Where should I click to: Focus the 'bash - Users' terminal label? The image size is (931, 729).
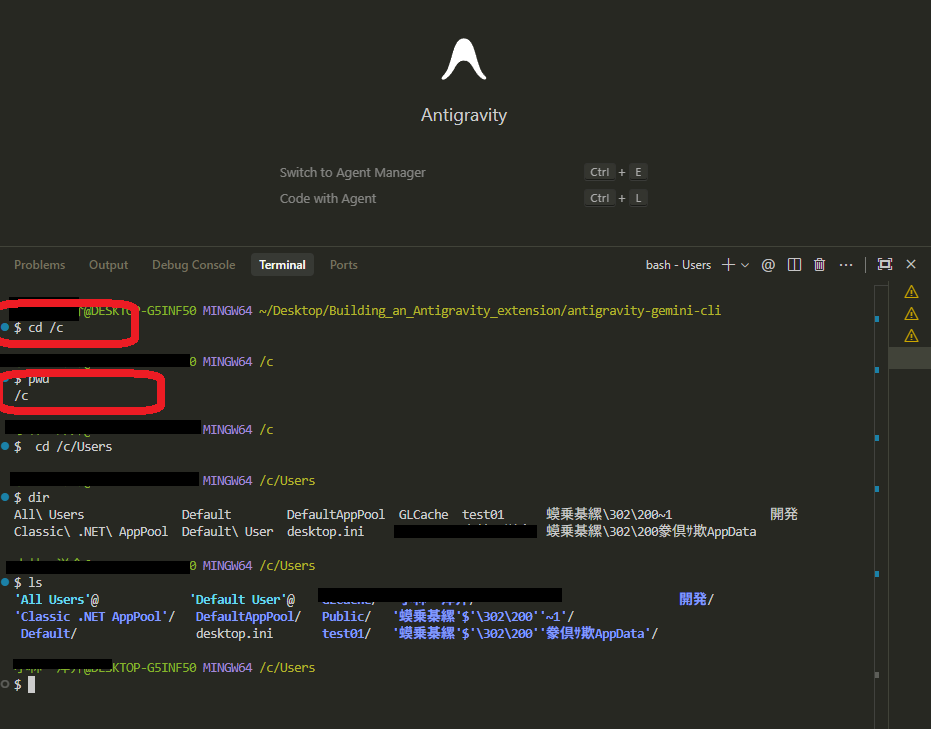pos(678,265)
